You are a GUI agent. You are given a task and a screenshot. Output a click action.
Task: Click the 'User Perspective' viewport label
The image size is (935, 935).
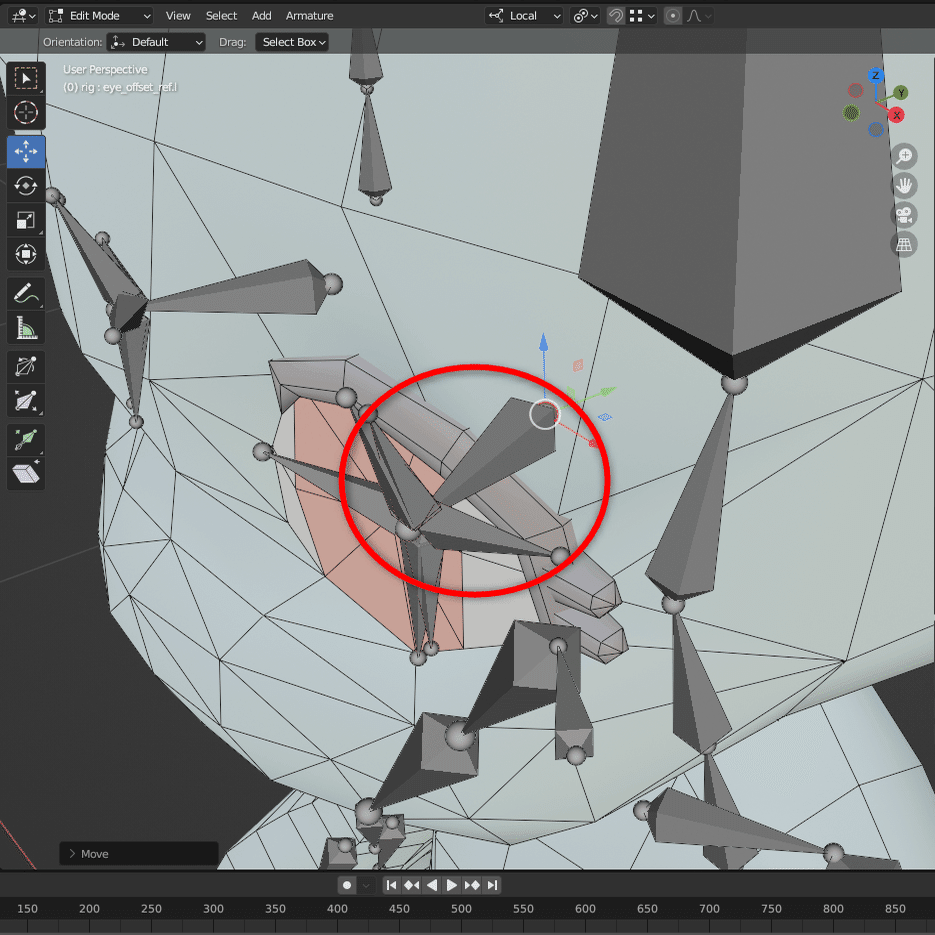tap(106, 69)
